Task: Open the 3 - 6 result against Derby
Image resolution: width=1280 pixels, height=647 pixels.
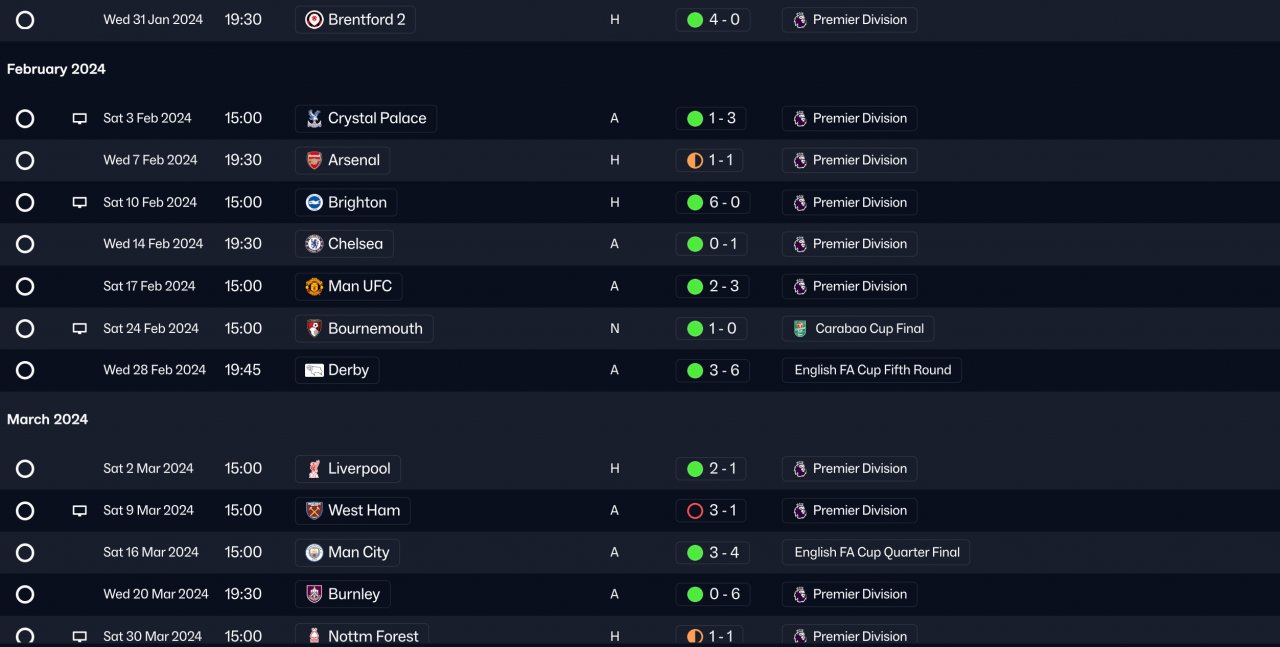Action: pos(723,370)
